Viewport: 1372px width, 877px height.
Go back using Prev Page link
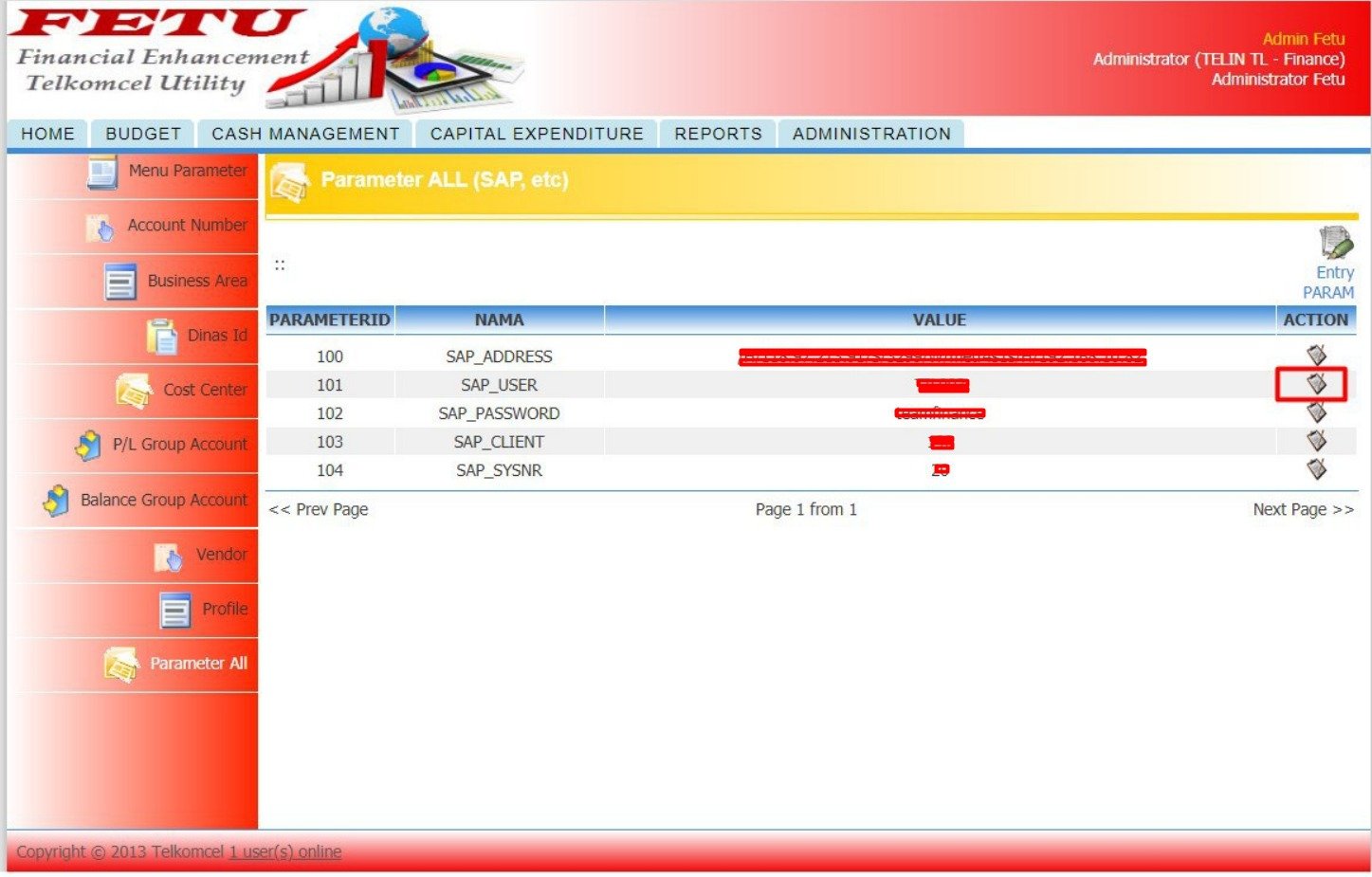[319, 509]
